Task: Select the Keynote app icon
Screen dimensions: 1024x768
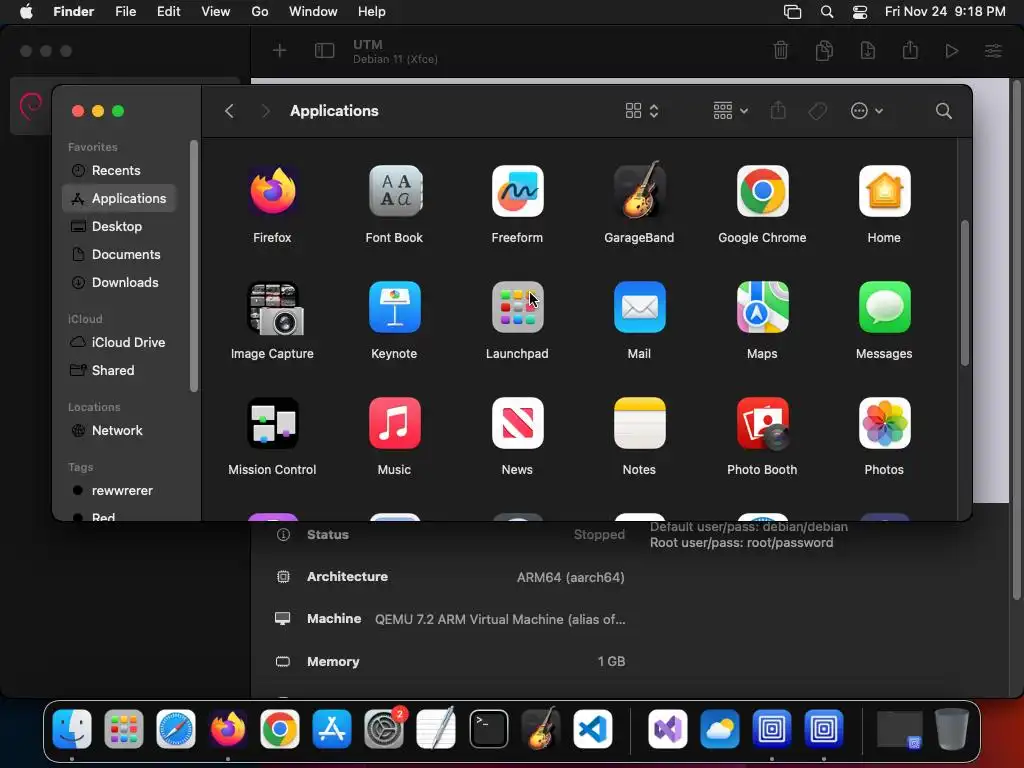Action: tap(394, 308)
